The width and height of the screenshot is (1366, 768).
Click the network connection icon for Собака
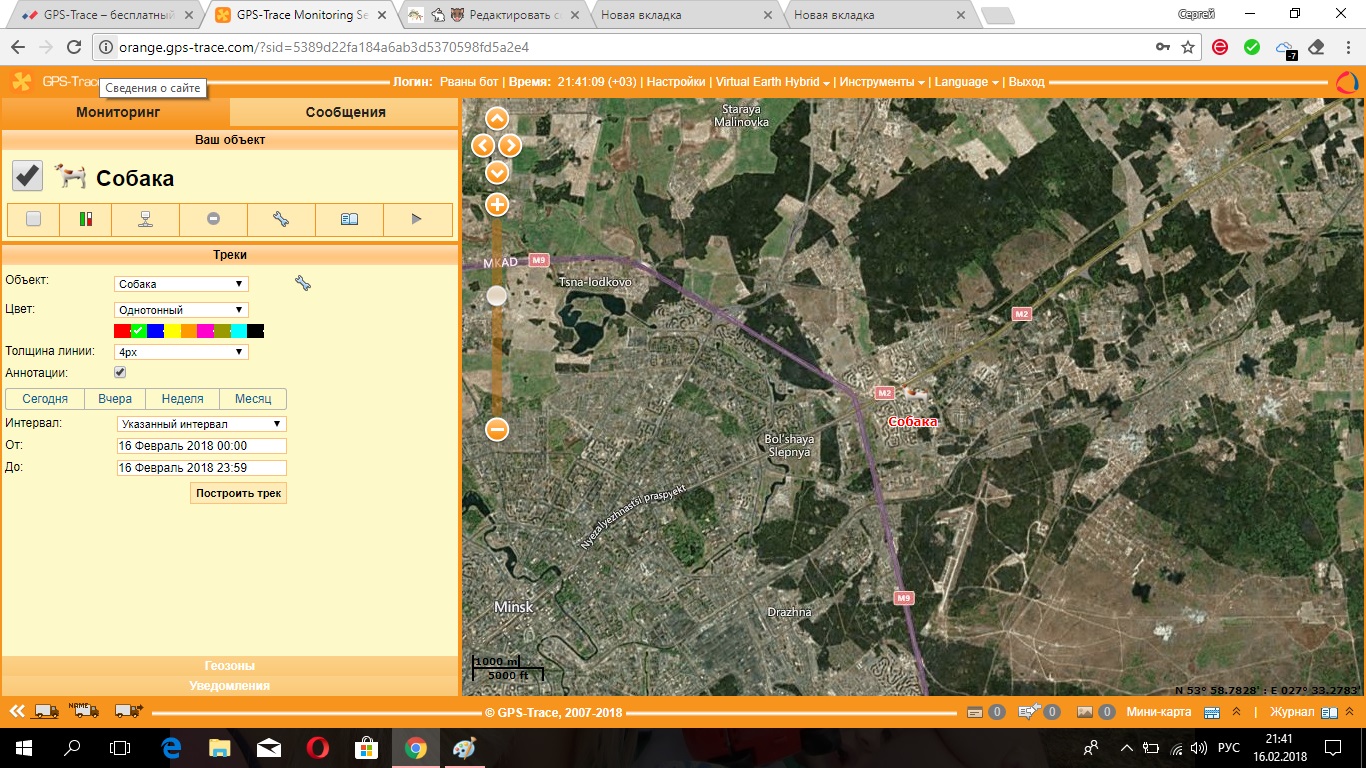click(146, 219)
